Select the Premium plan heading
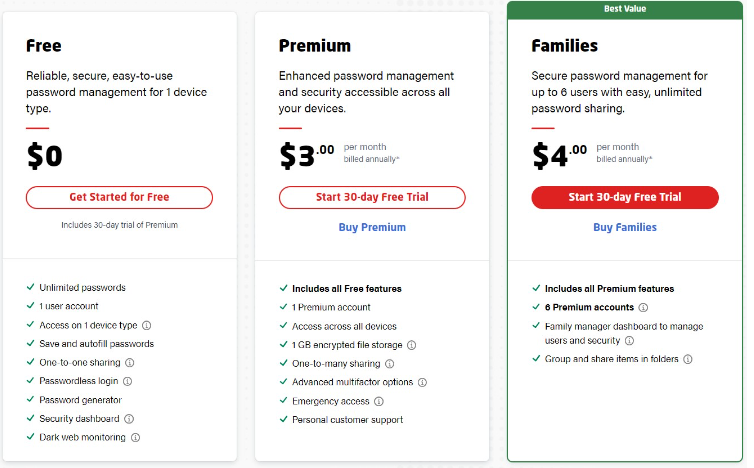This screenshot has width=754, height=468. coord(315,46)
